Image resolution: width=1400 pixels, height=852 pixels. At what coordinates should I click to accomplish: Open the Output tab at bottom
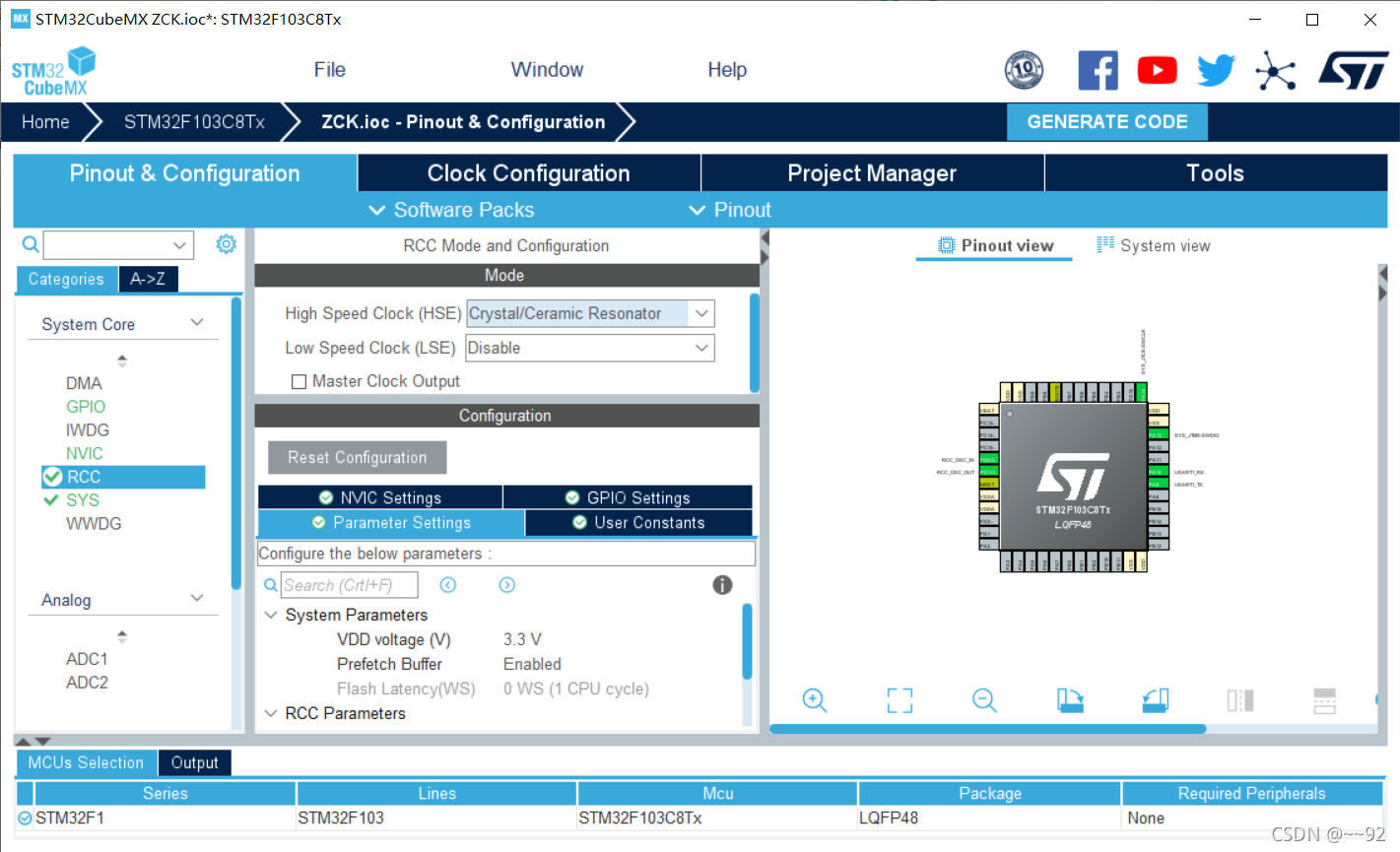click(194, 762)
